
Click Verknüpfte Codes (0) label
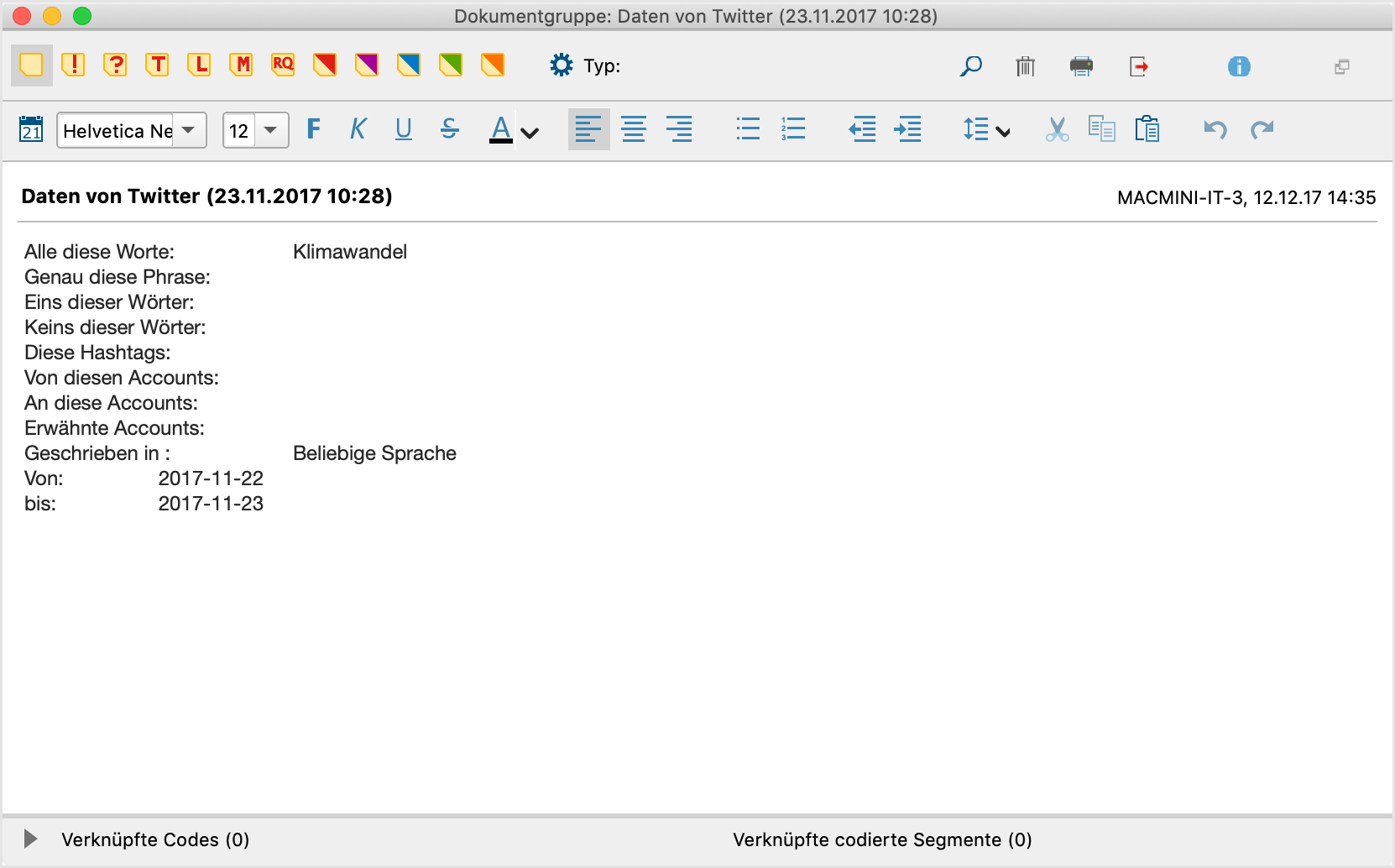(155, 839)
